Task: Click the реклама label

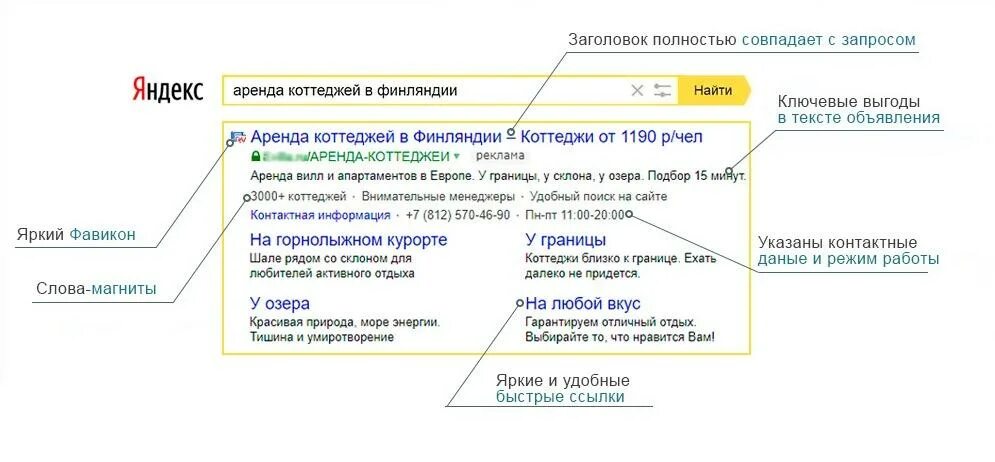Action: [500, 156]
